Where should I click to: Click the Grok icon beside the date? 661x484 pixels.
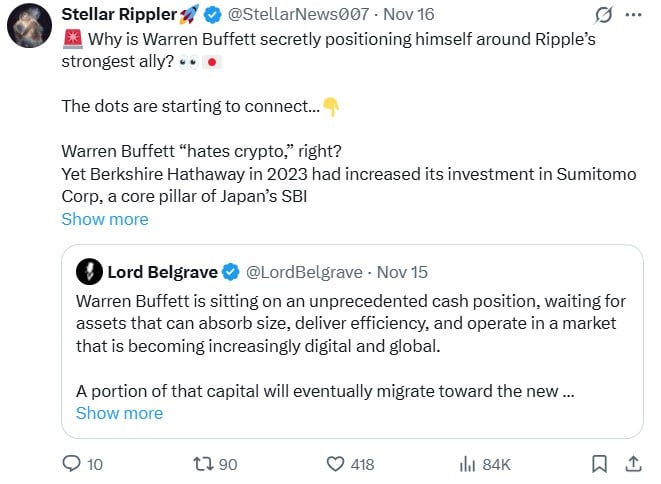[x=603, y=15]
